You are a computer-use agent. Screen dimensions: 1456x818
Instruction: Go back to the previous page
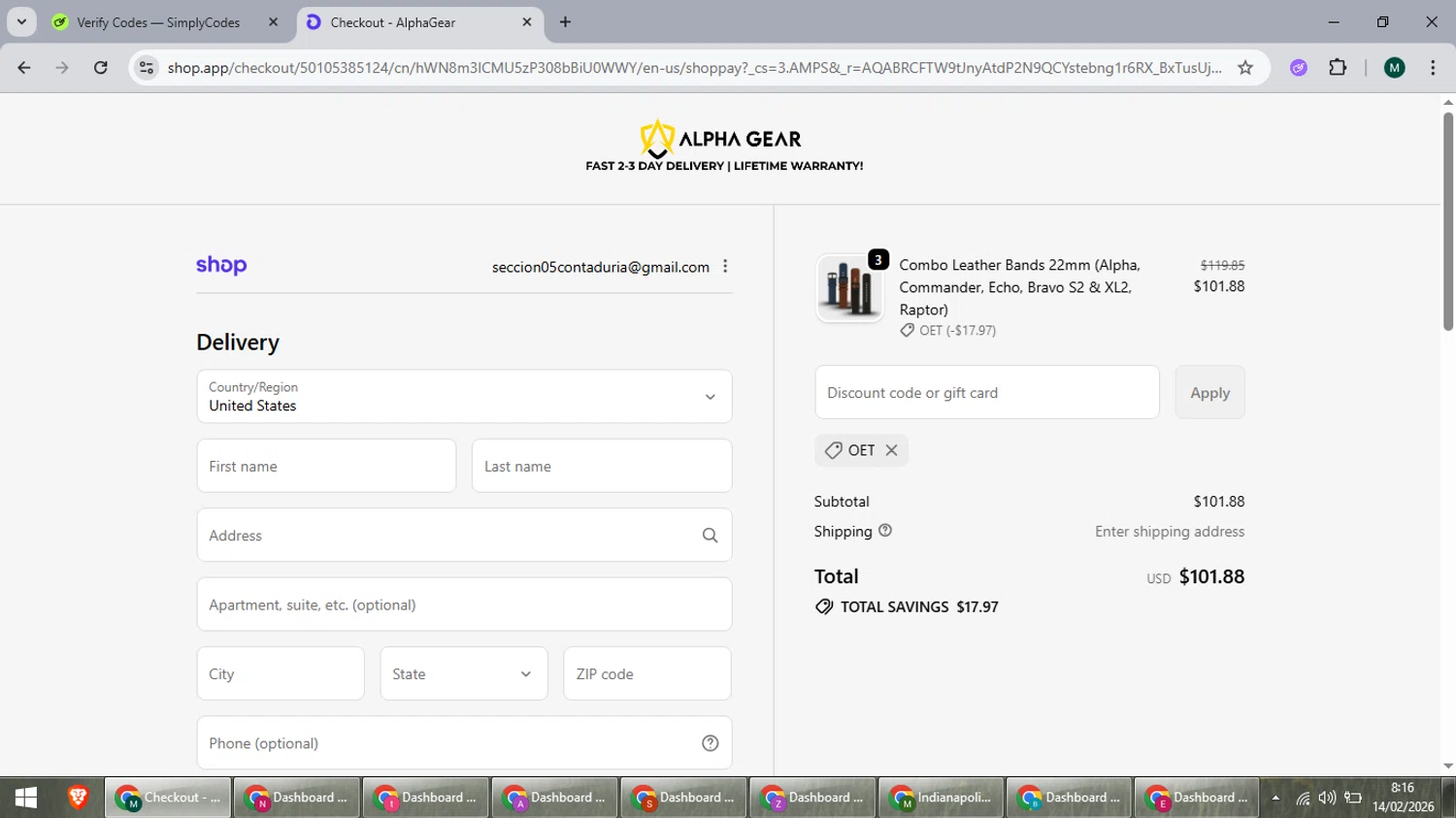click(x=24, y=68)
